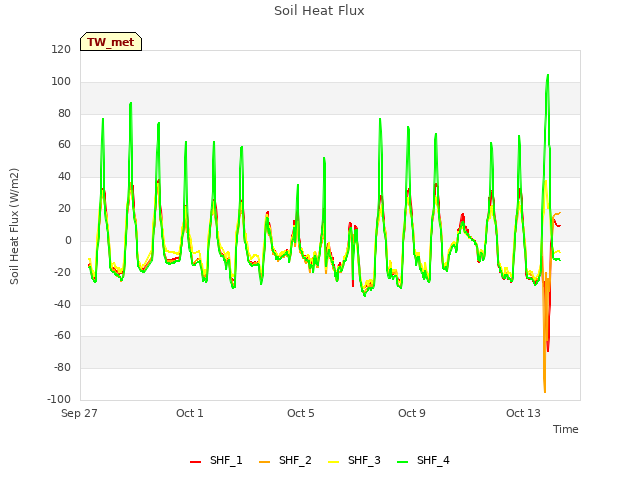The height and width of the screenshot is (480, 640).
Task: Toggle the SHF_4 legend entry
Action: point(423,460)
